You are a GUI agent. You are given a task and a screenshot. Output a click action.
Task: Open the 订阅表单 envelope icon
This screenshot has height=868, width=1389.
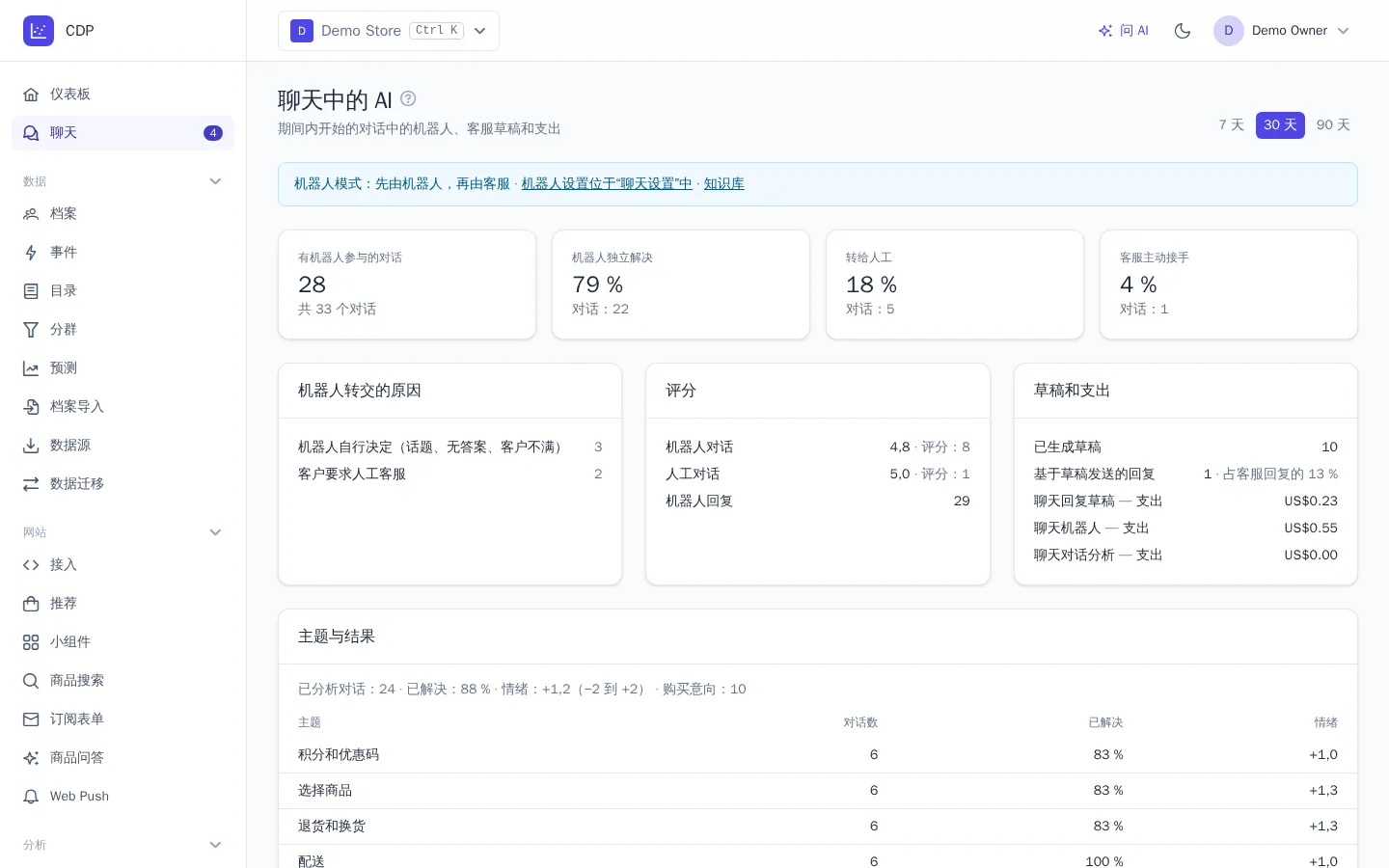tap(31, 719)
